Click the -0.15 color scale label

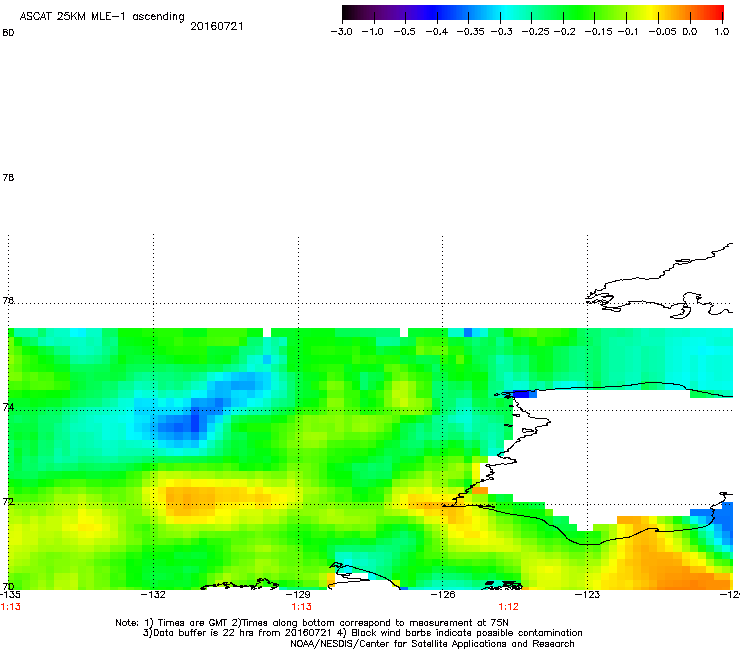[598, 32]
